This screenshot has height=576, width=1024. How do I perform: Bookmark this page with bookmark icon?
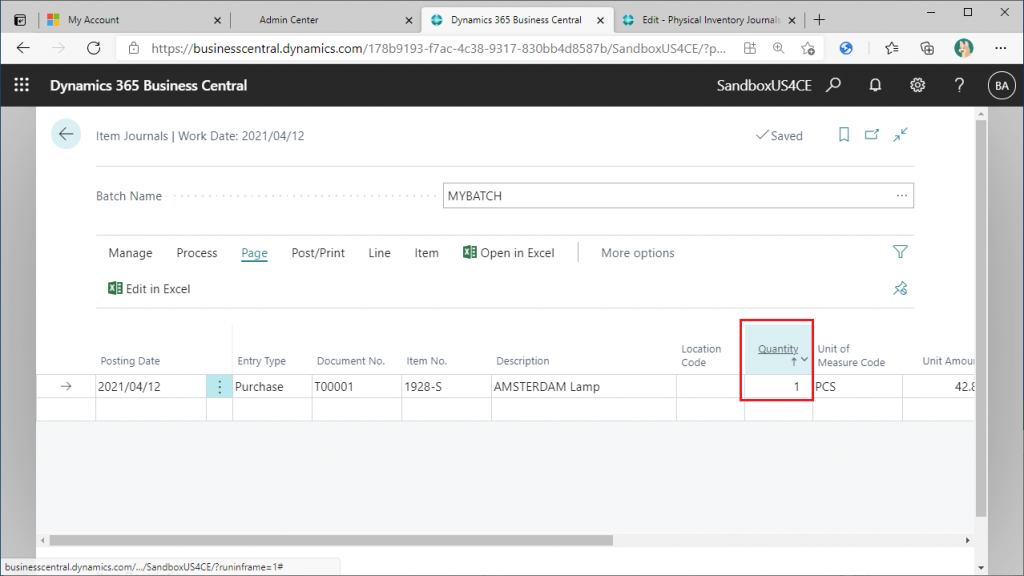point(844,135)
